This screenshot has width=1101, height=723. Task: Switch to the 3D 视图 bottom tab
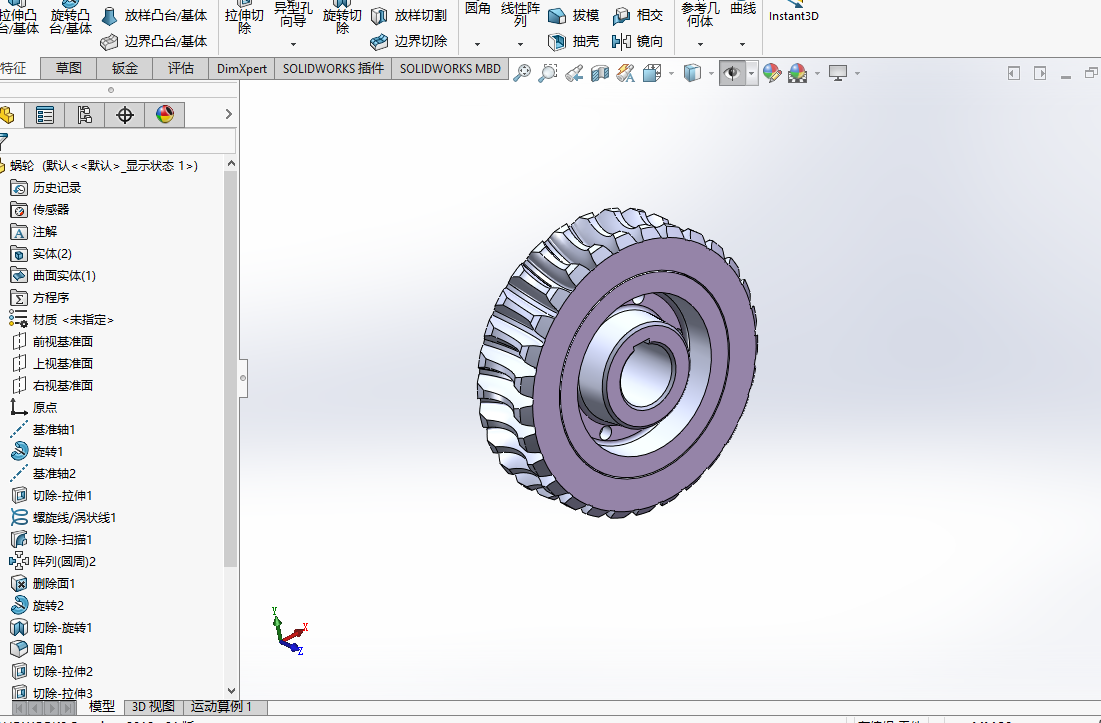[x=154, y=707]
